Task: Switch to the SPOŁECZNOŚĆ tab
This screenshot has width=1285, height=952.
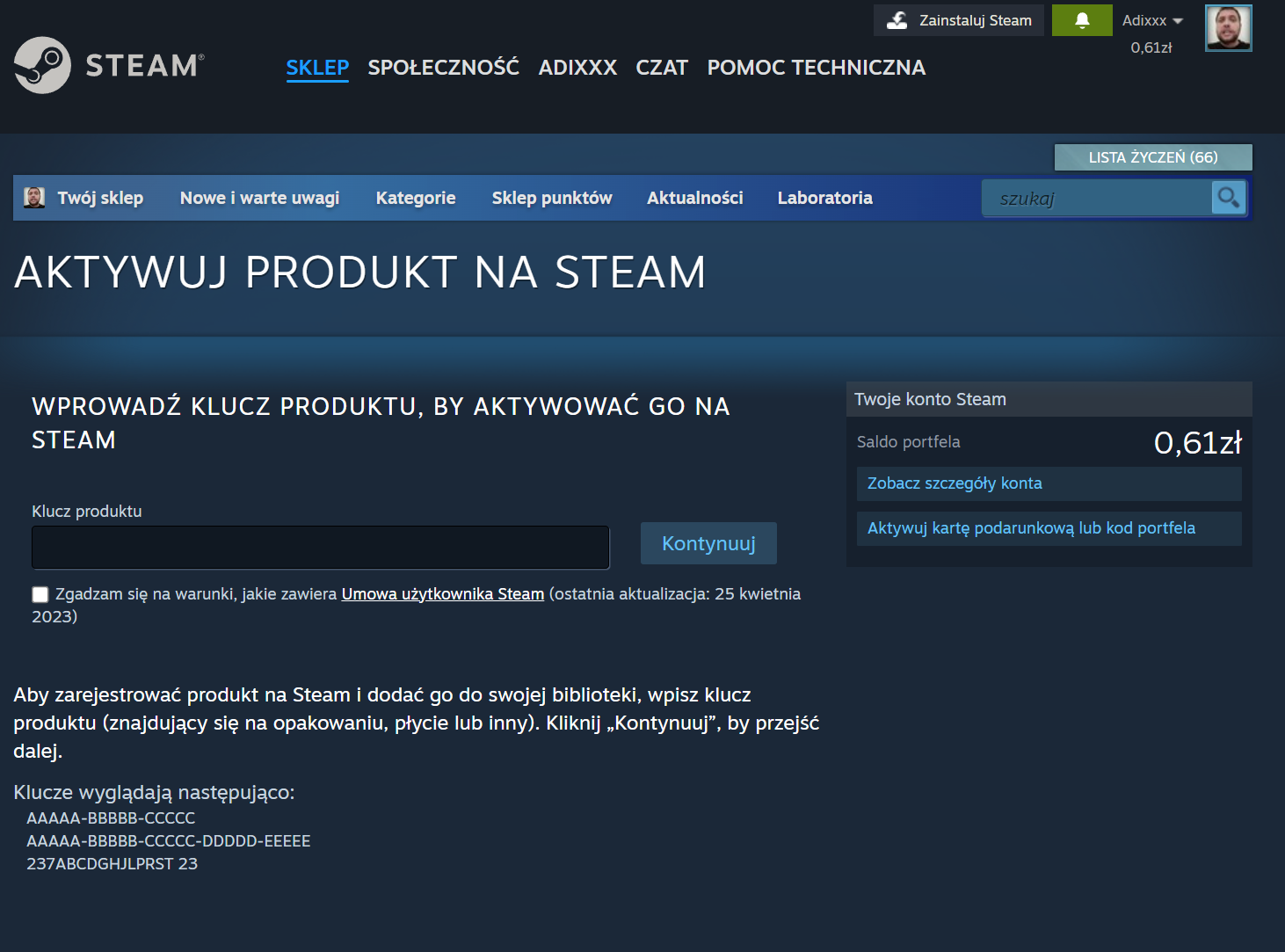Action: click(443, 67)
